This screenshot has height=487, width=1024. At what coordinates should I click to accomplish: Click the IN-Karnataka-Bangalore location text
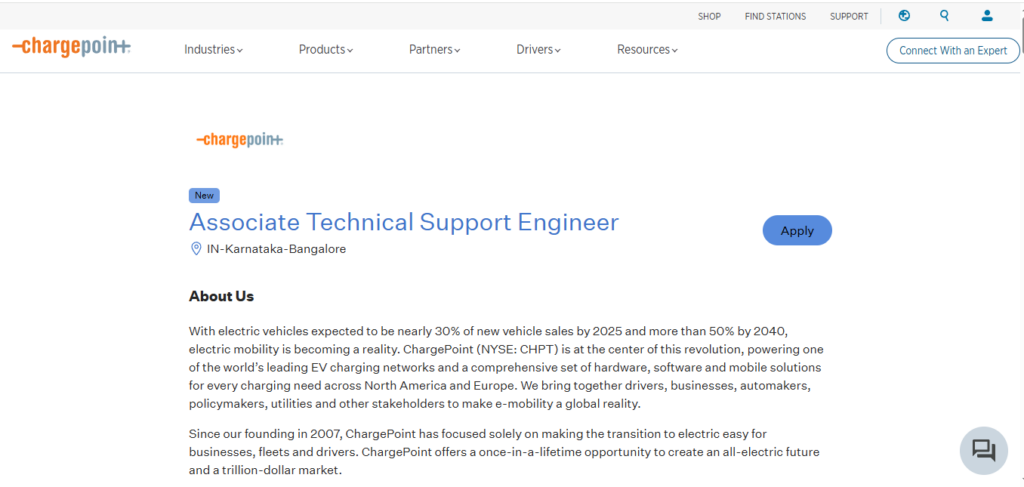pyautogui.click(x=276, y=249)
